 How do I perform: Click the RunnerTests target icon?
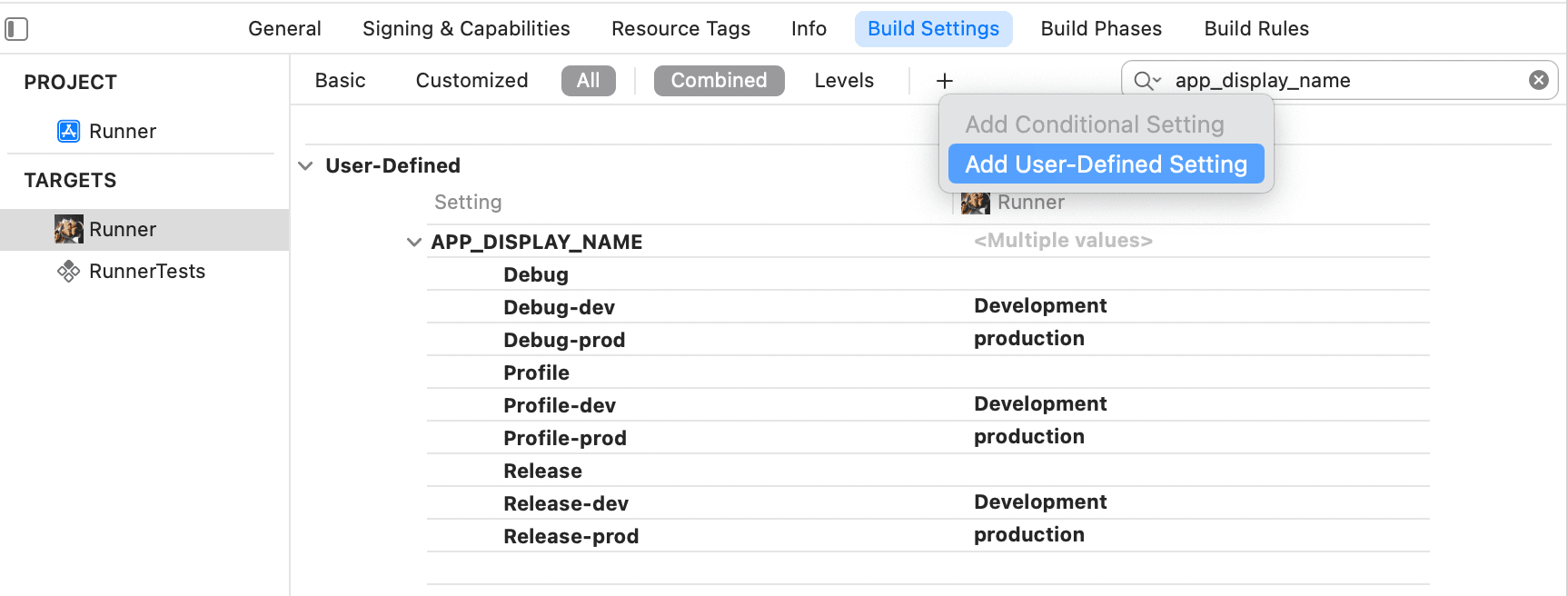(68, 271)
